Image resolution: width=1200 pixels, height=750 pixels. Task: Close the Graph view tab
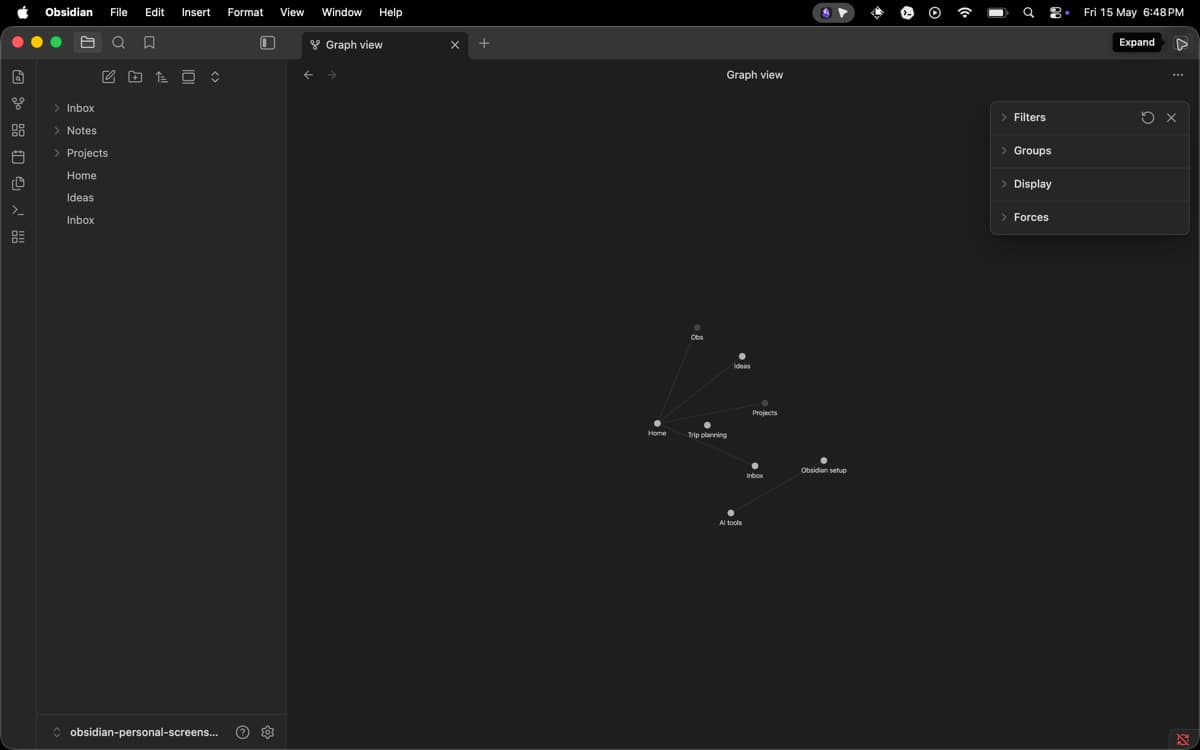click(x=455, y=44)
